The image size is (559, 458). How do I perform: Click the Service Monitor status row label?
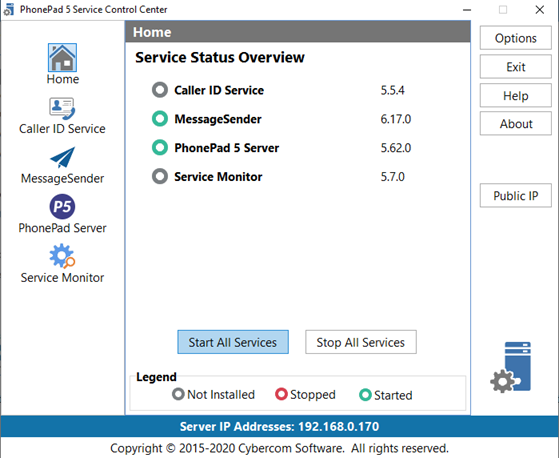[x=218, y=177]
